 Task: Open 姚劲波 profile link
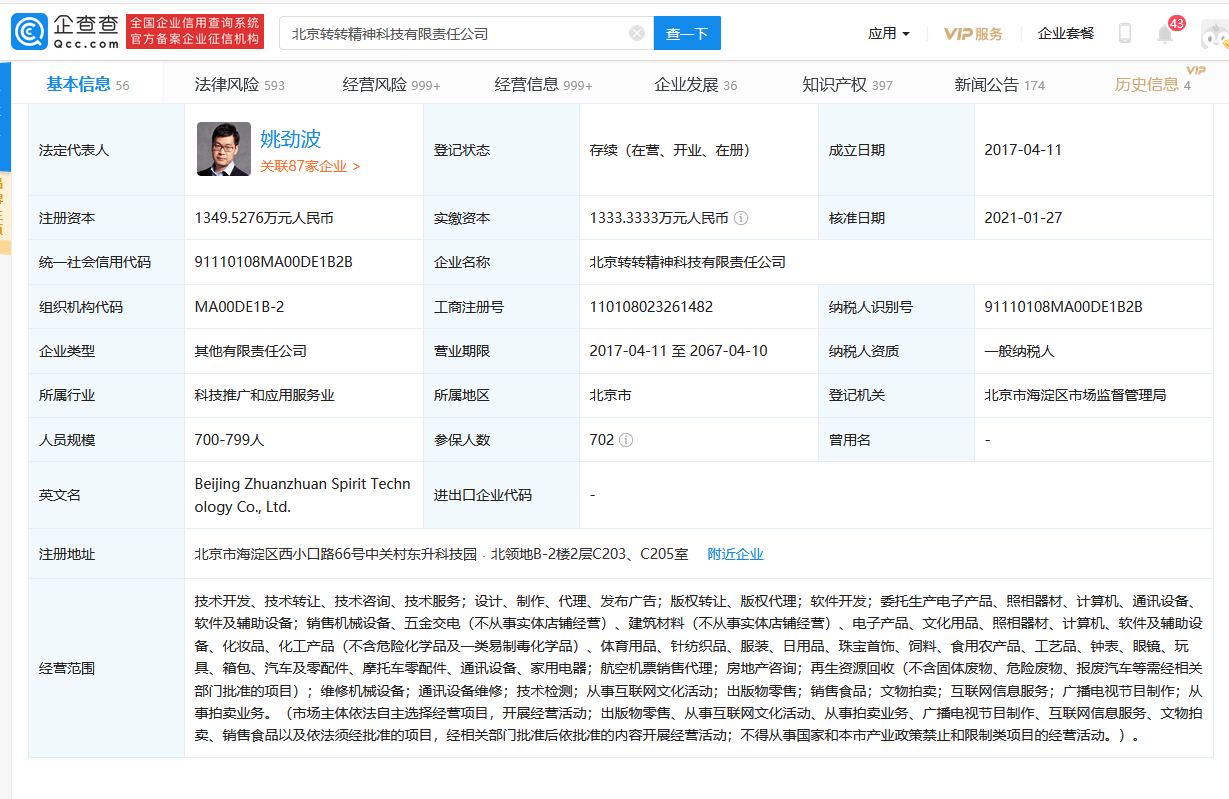[291, 139]
